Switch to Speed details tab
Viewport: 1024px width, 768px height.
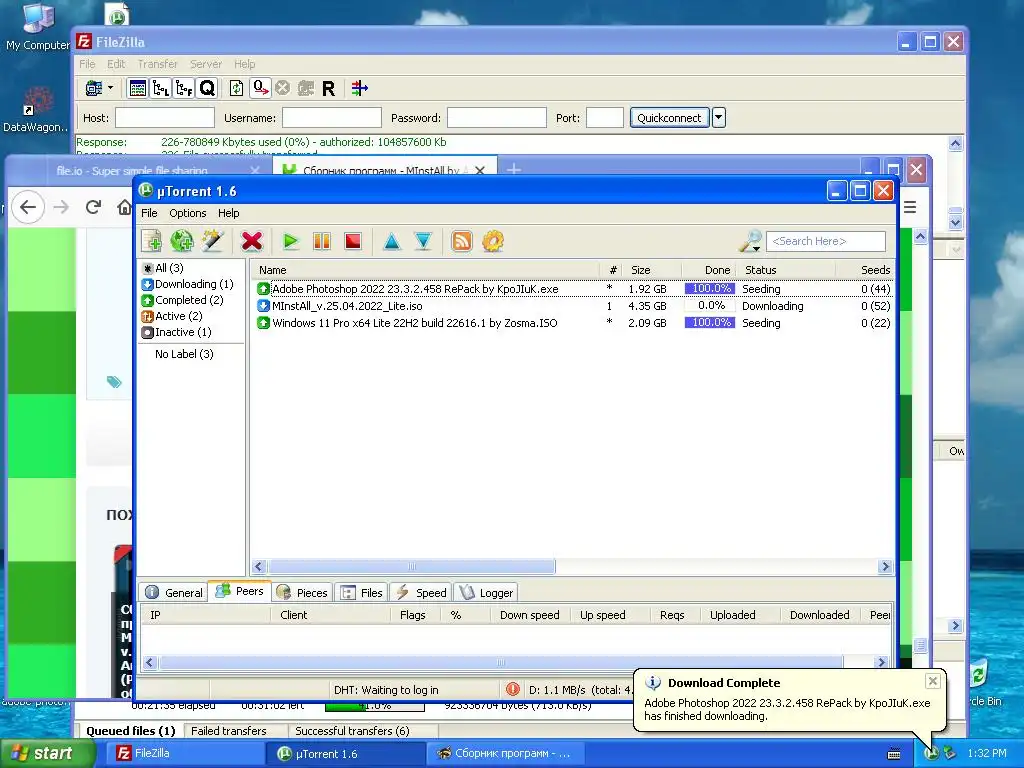click(421, 592)
